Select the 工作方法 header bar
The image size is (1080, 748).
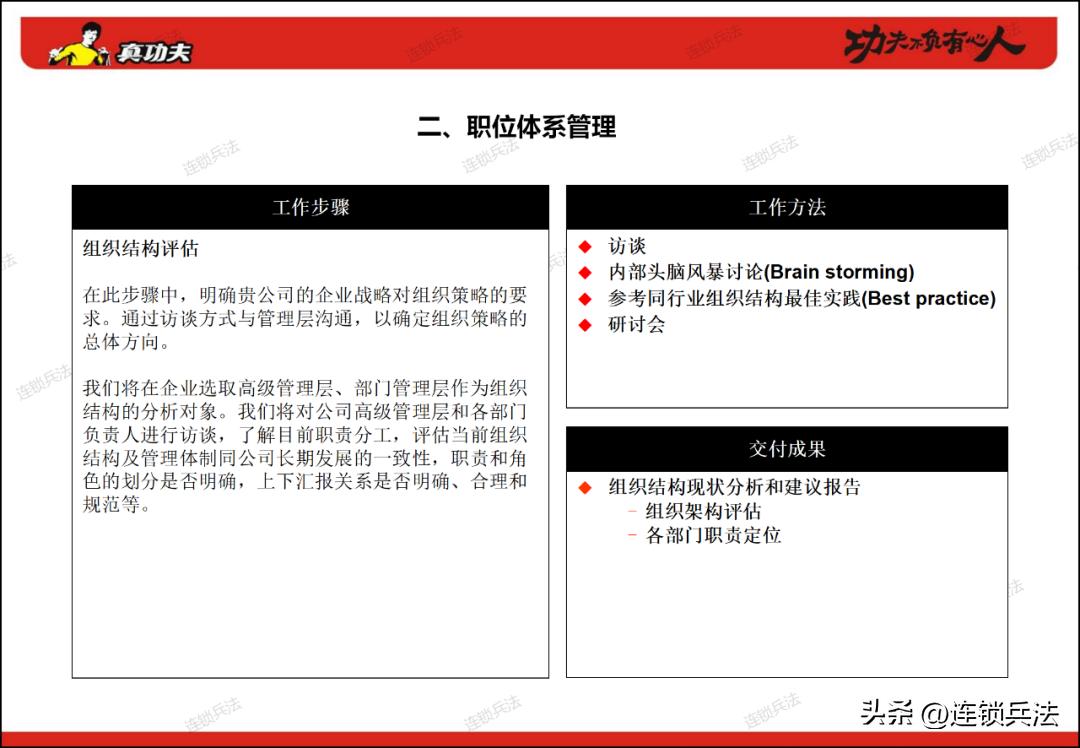coord(787,207)
